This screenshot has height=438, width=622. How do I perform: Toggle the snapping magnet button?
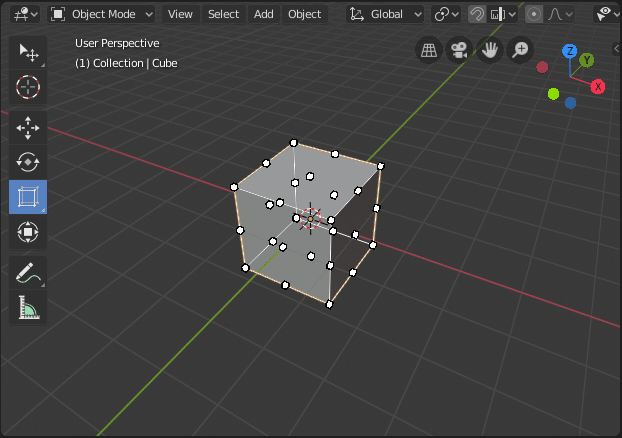(477, 14)
